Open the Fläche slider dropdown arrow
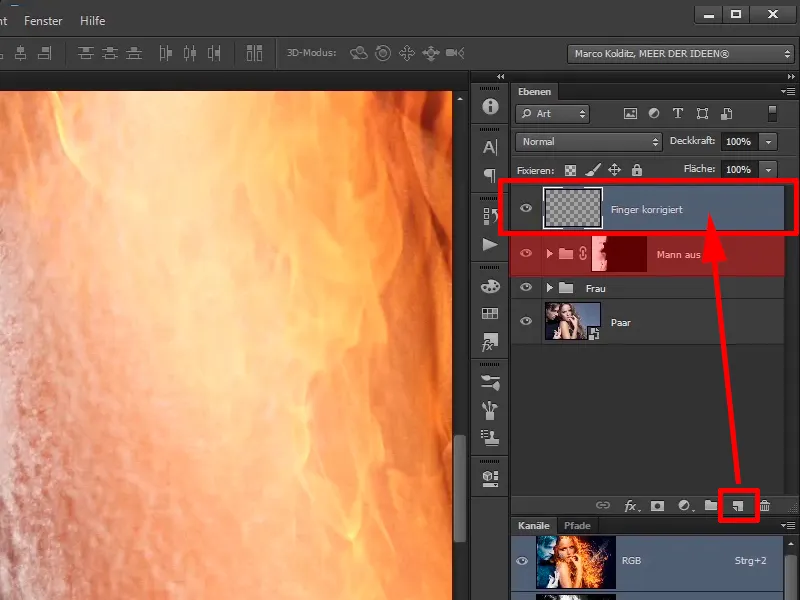This screenshot has height=600, width=800. coord(768,169)
